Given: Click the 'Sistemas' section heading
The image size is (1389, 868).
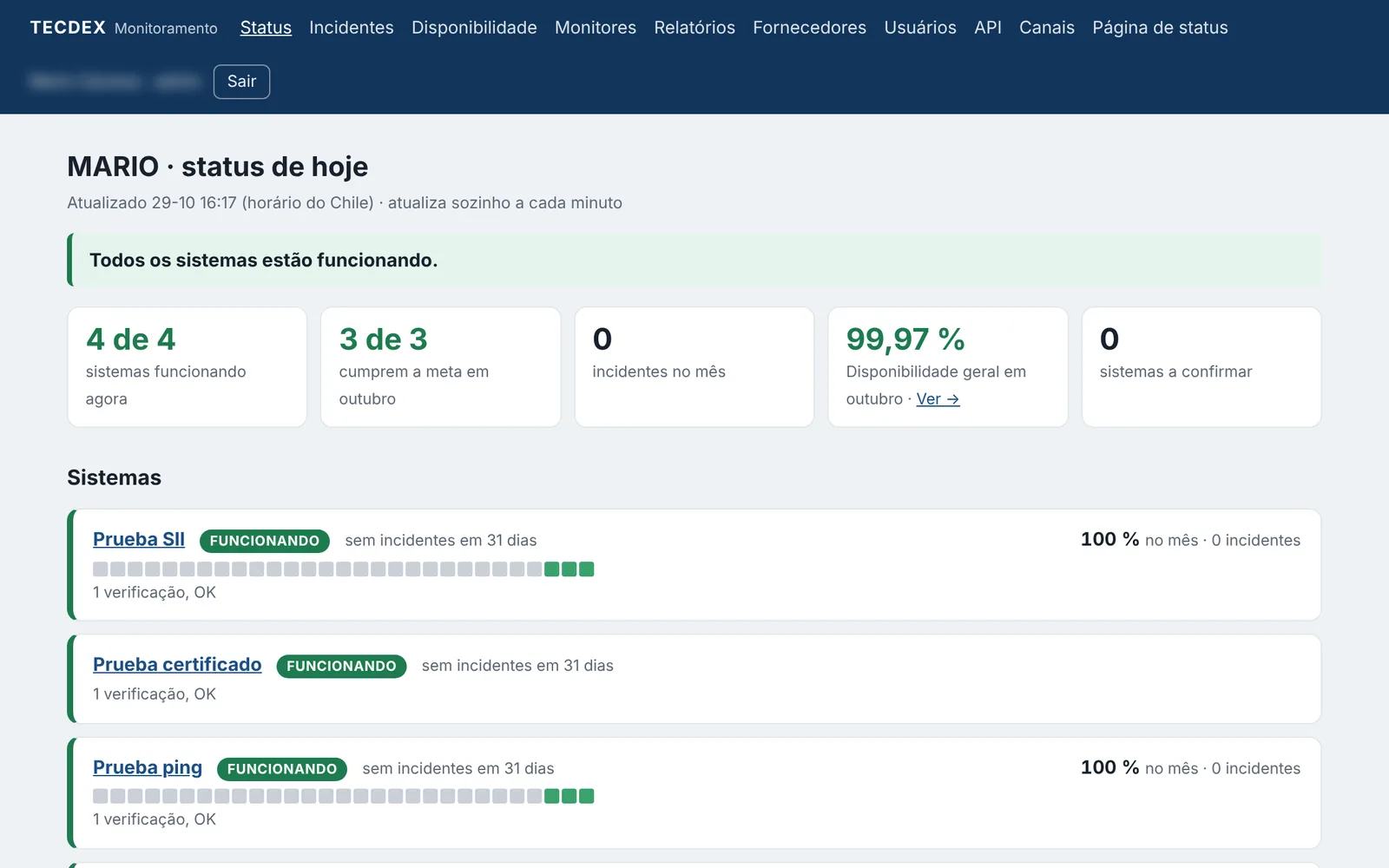Looking at the screenshot, I should (x=115, y=477).
